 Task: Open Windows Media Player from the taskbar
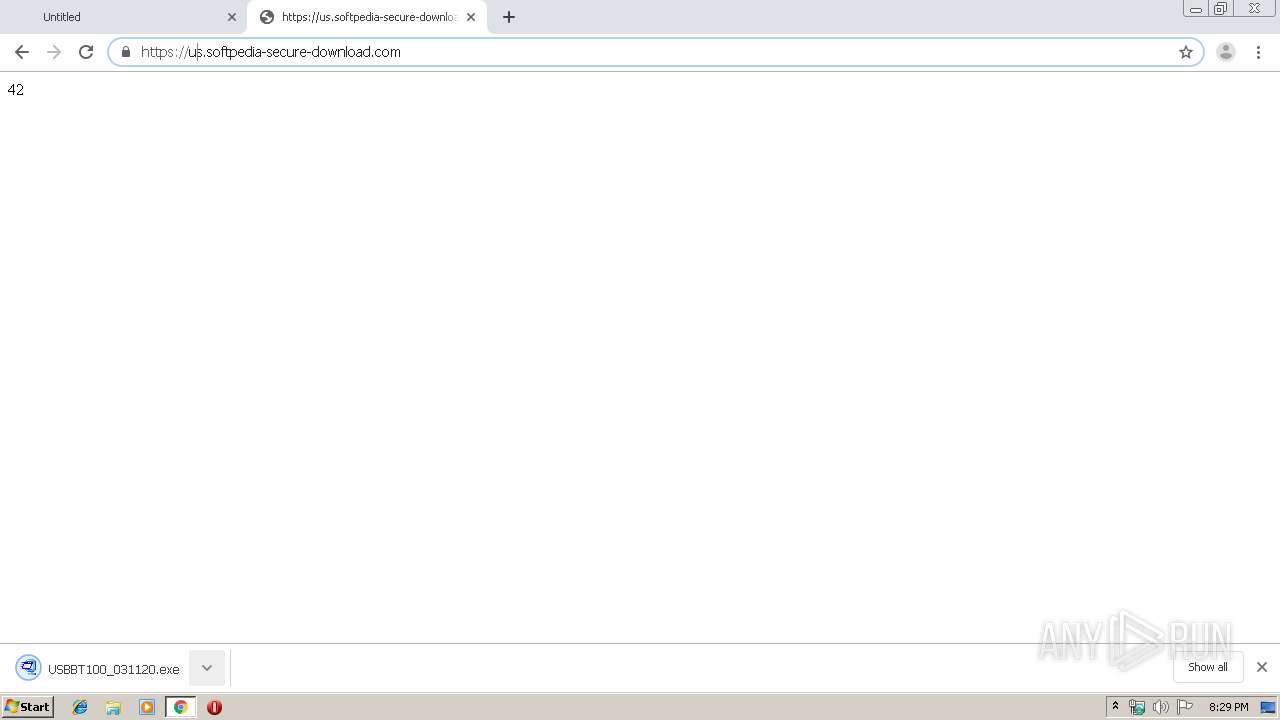[147, 707]
